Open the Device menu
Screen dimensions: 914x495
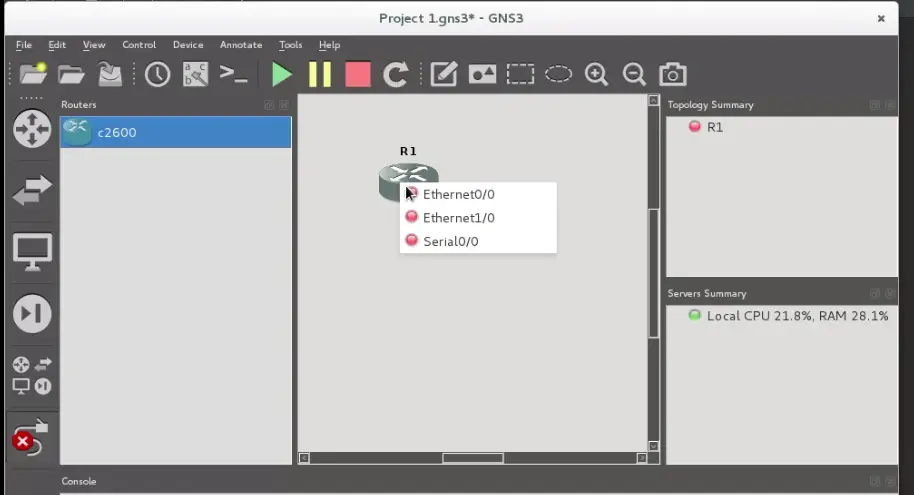pyautogui.click(x=188, y=45)
